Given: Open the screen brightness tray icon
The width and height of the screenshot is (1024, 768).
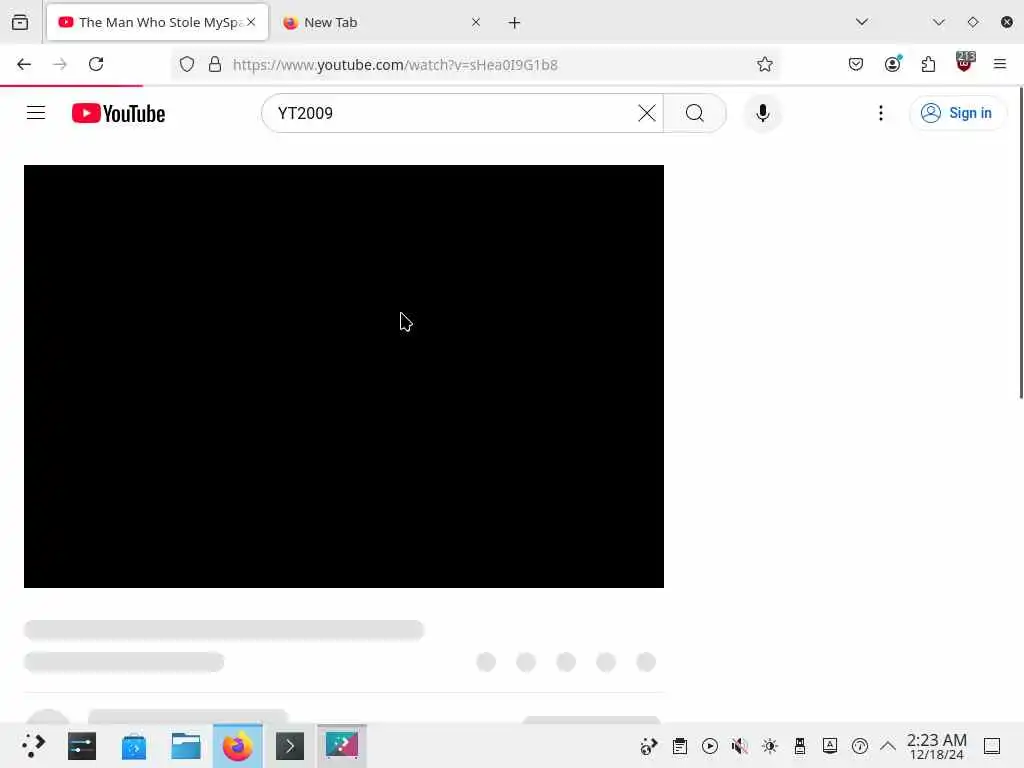Looking at the screenshot, I should [x=770, y=746].
